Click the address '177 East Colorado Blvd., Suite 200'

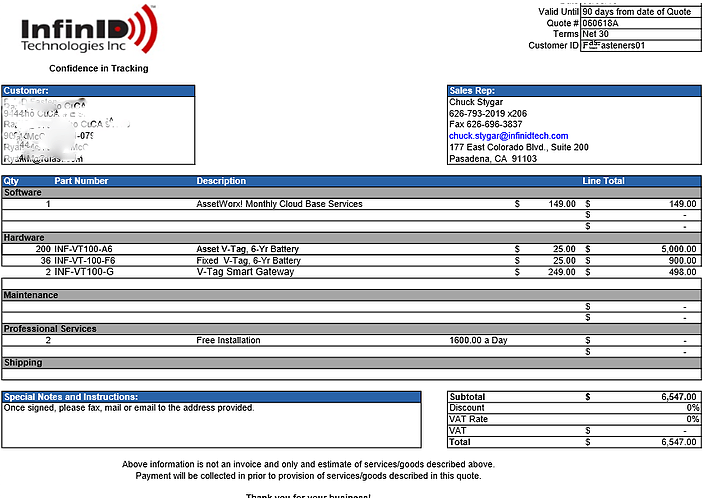(518, 147)
